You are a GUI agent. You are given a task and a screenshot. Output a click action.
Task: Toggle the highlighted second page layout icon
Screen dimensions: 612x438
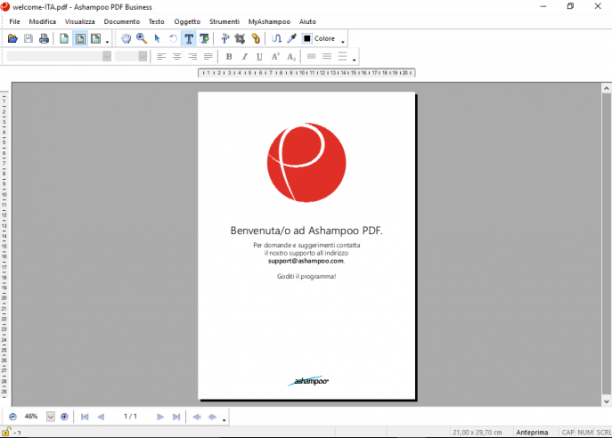tap(80, 39)
